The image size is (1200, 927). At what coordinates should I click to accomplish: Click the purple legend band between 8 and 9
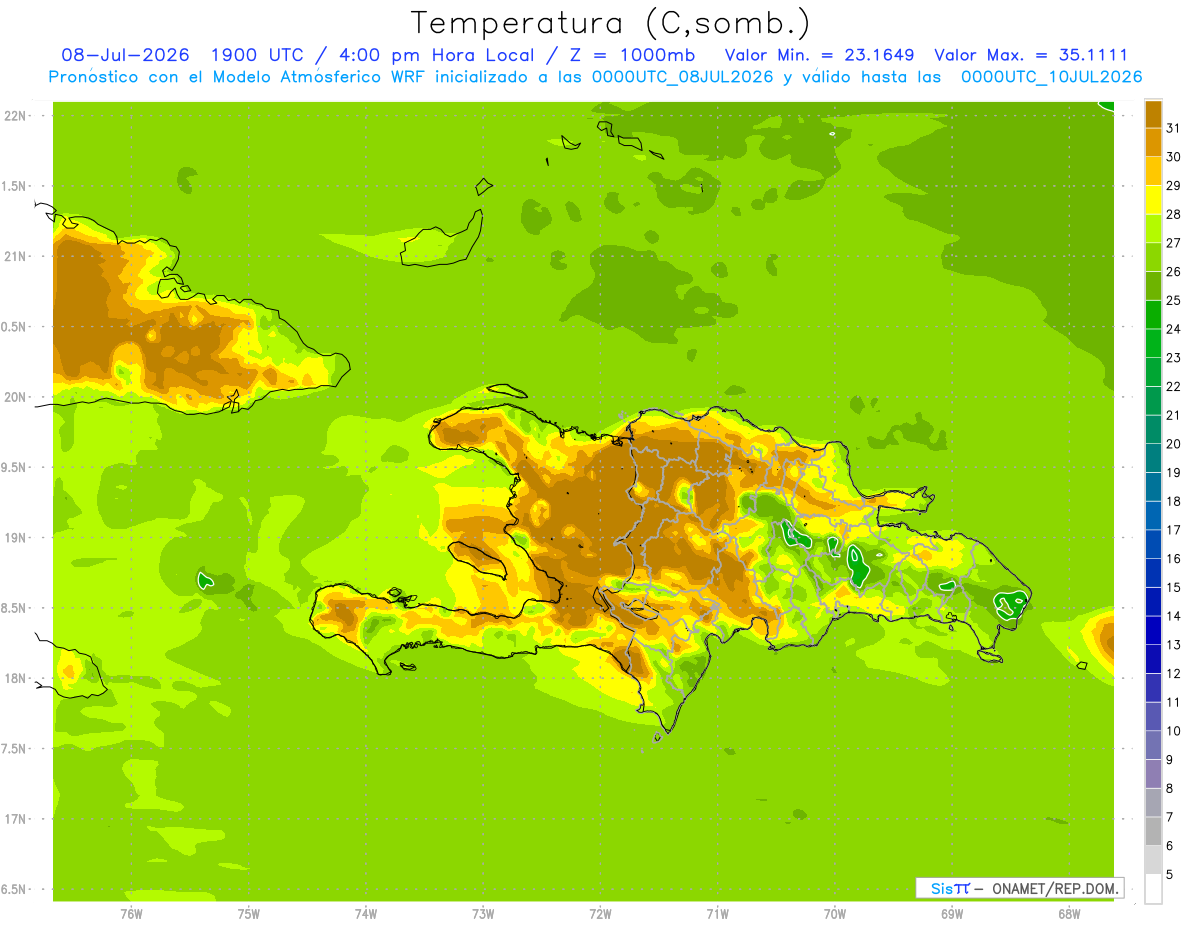click(1153, 774)
